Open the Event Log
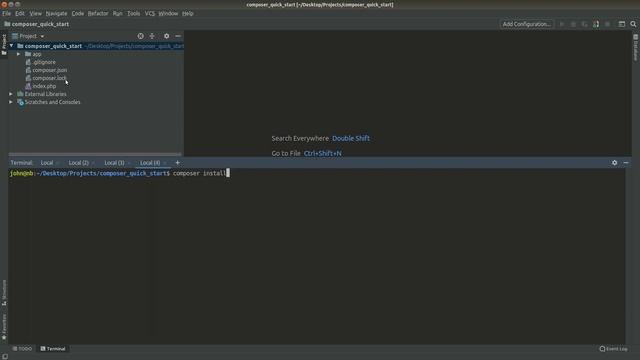Screen dimensions: 640x360 (613, 349)
